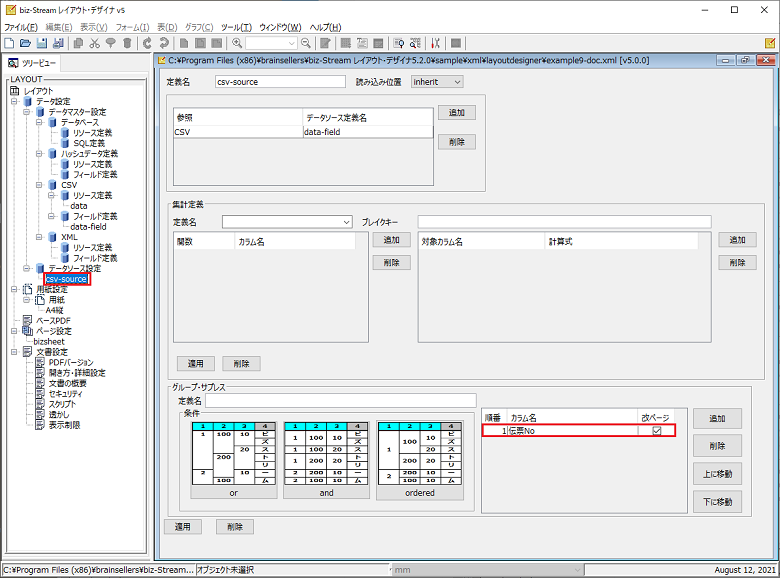Viewport: 780px width, 578px height.
Task: Click the 定義名 field containing csv-source
Action: (281, 82)
